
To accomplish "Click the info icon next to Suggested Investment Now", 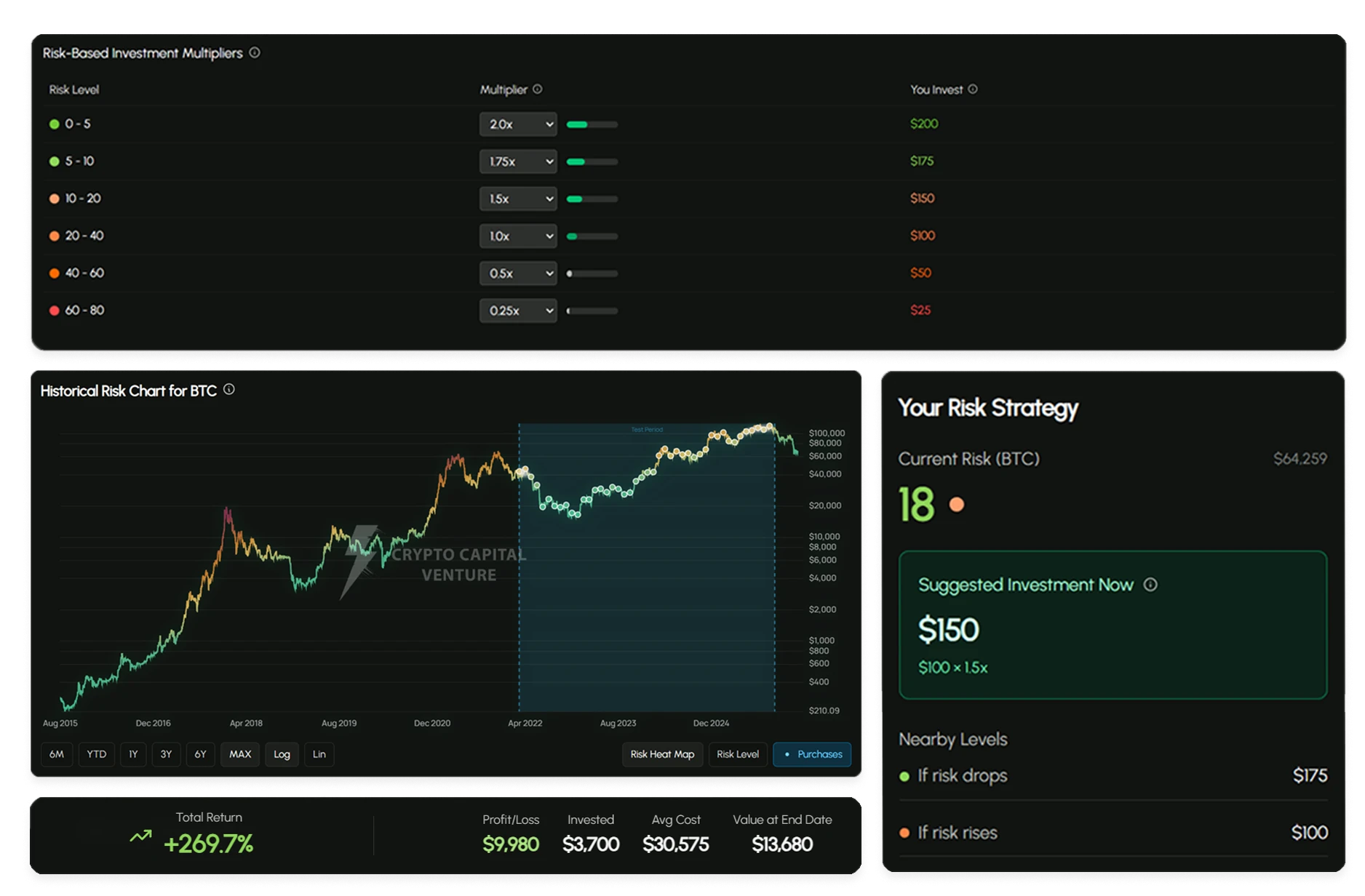I will [x=1151, y=584].
